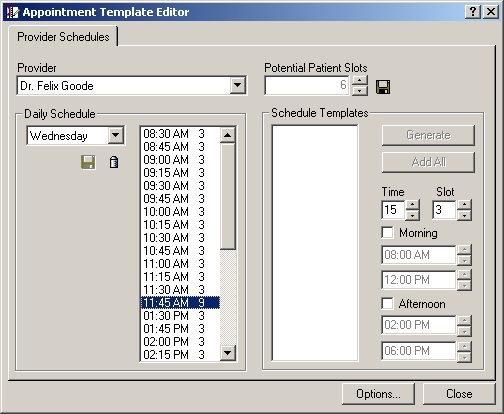Click the Appointment Template Editor title icon
This screenshot has width=504, height=414.
click(13, 12)
